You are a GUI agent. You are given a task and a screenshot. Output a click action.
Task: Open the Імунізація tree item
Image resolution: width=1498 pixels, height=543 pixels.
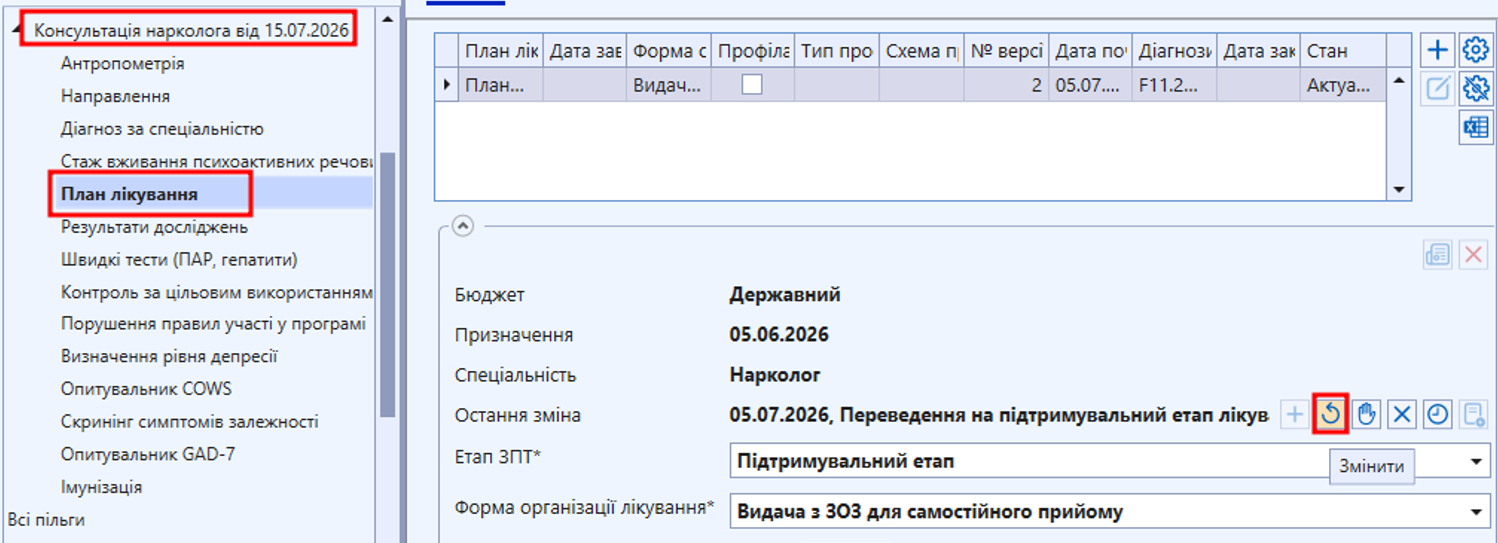pos(101,487)
